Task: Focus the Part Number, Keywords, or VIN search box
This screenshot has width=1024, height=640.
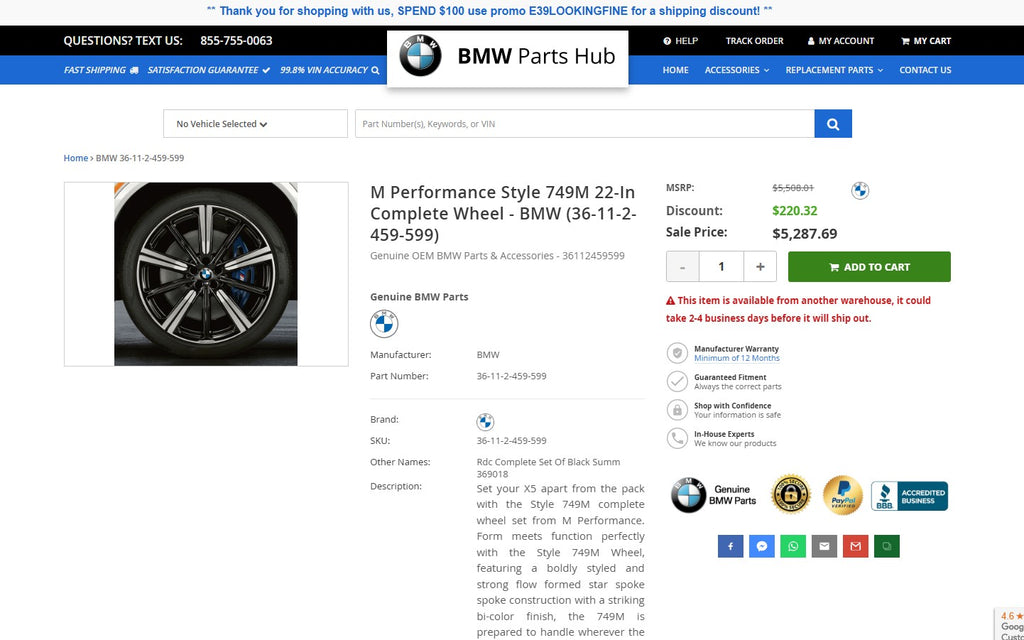Action: tap(584, 124)
